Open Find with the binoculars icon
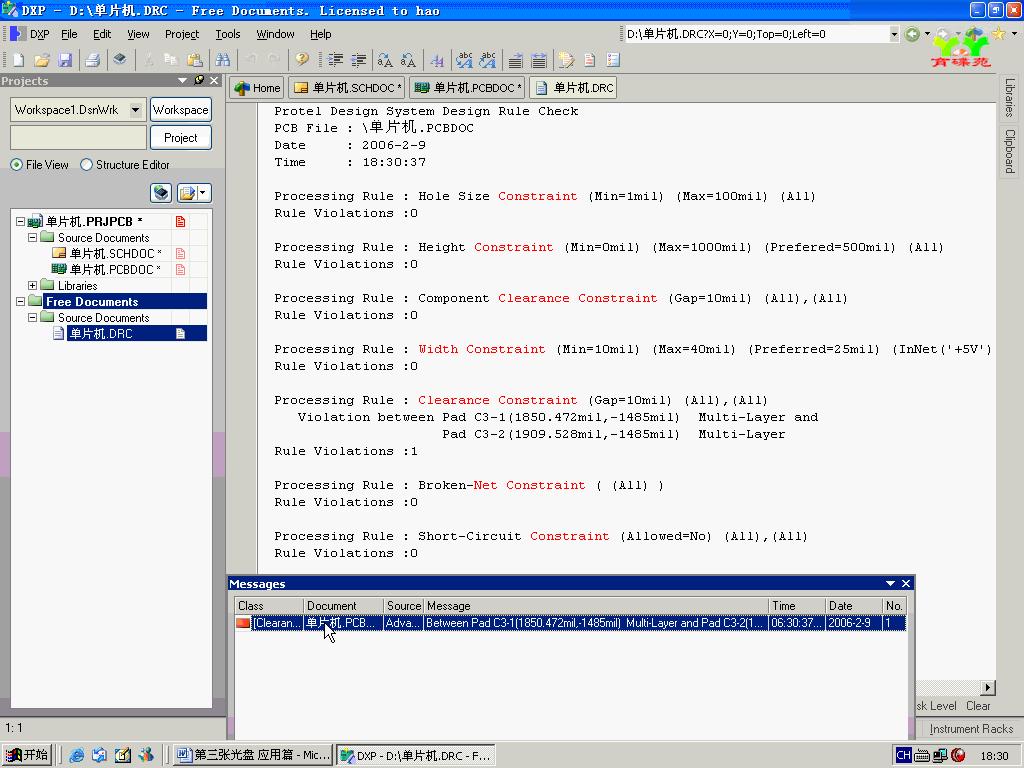This screenshot has height=768, width=1024. click(x=223, y=60)
